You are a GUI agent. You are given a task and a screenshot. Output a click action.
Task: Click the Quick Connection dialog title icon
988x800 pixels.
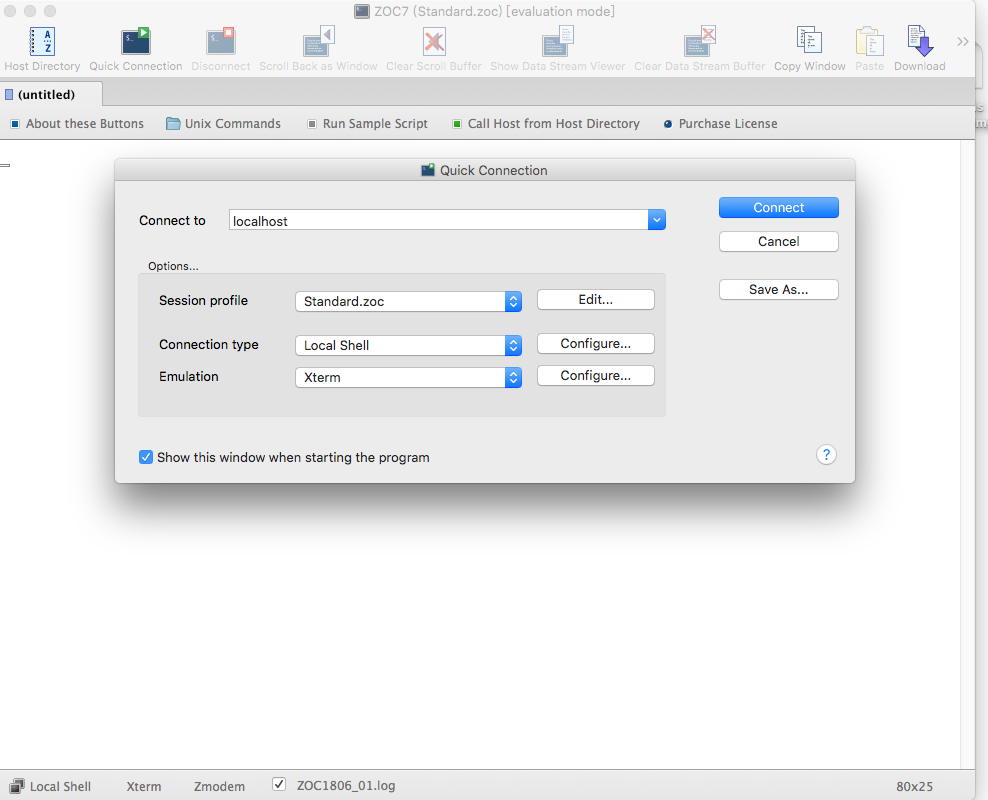[x=428, y=170]
